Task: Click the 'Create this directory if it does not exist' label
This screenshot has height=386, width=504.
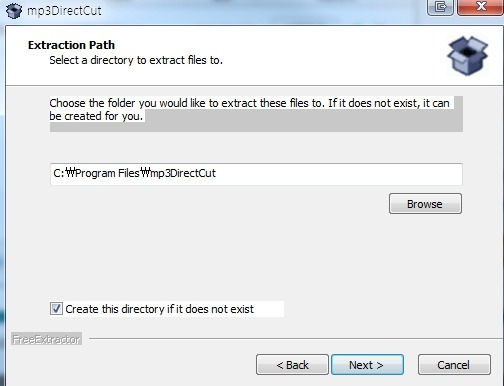Action: click(159, 309)
